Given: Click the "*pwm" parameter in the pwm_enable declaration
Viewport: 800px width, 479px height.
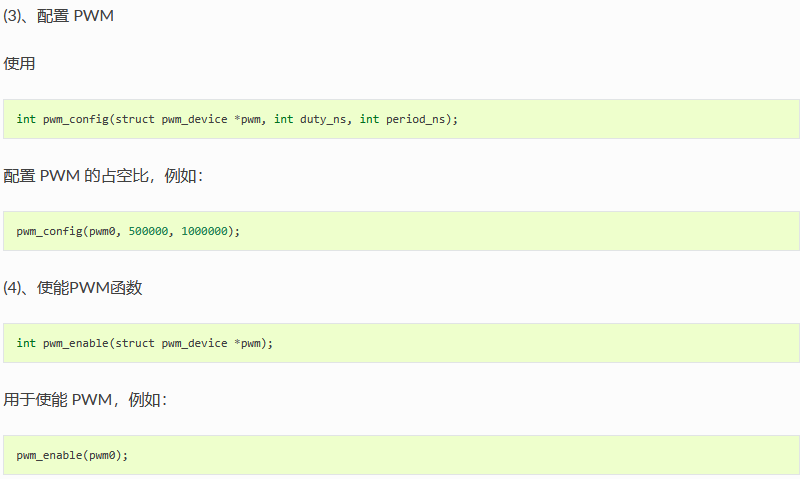Looking at the screenshot, I should 247,343.
